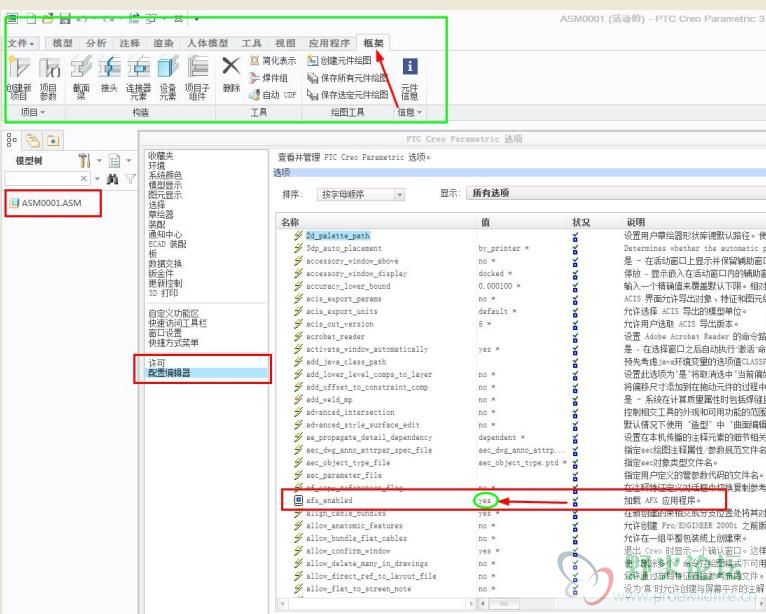
Task: Switch to the Applications (应用程序) tab
Action: pyautogui.click(x=329, y=43)
